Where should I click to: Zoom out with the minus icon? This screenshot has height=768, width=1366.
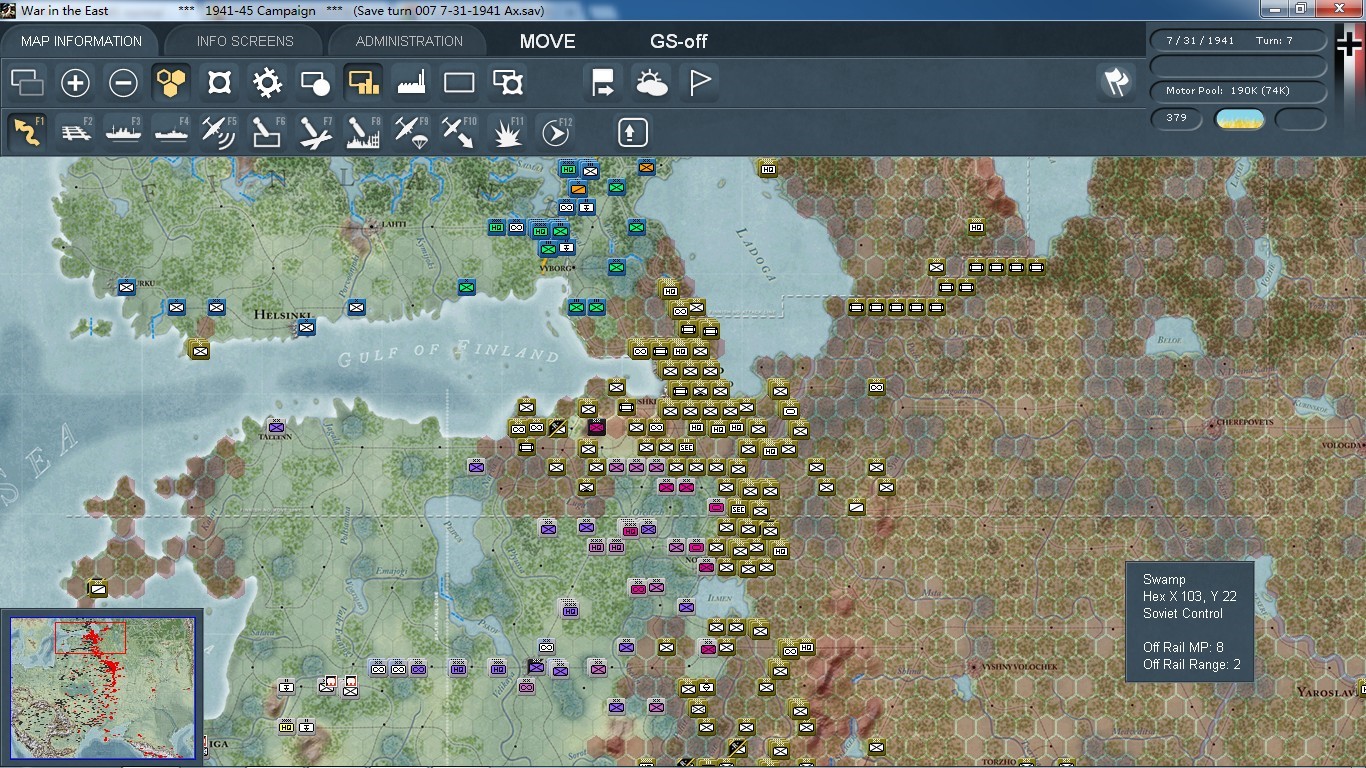(123, 82)
